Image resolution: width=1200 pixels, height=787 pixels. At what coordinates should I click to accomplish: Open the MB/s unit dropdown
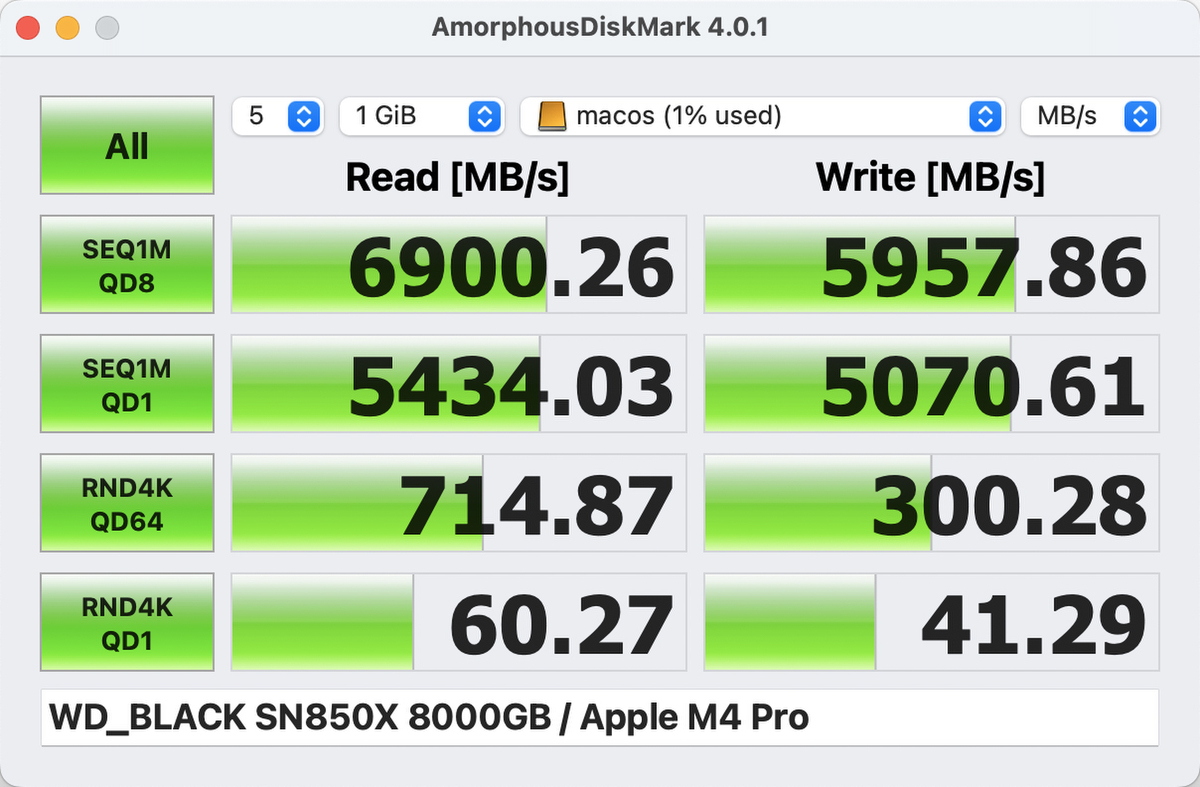click(x=1090, y=116)
